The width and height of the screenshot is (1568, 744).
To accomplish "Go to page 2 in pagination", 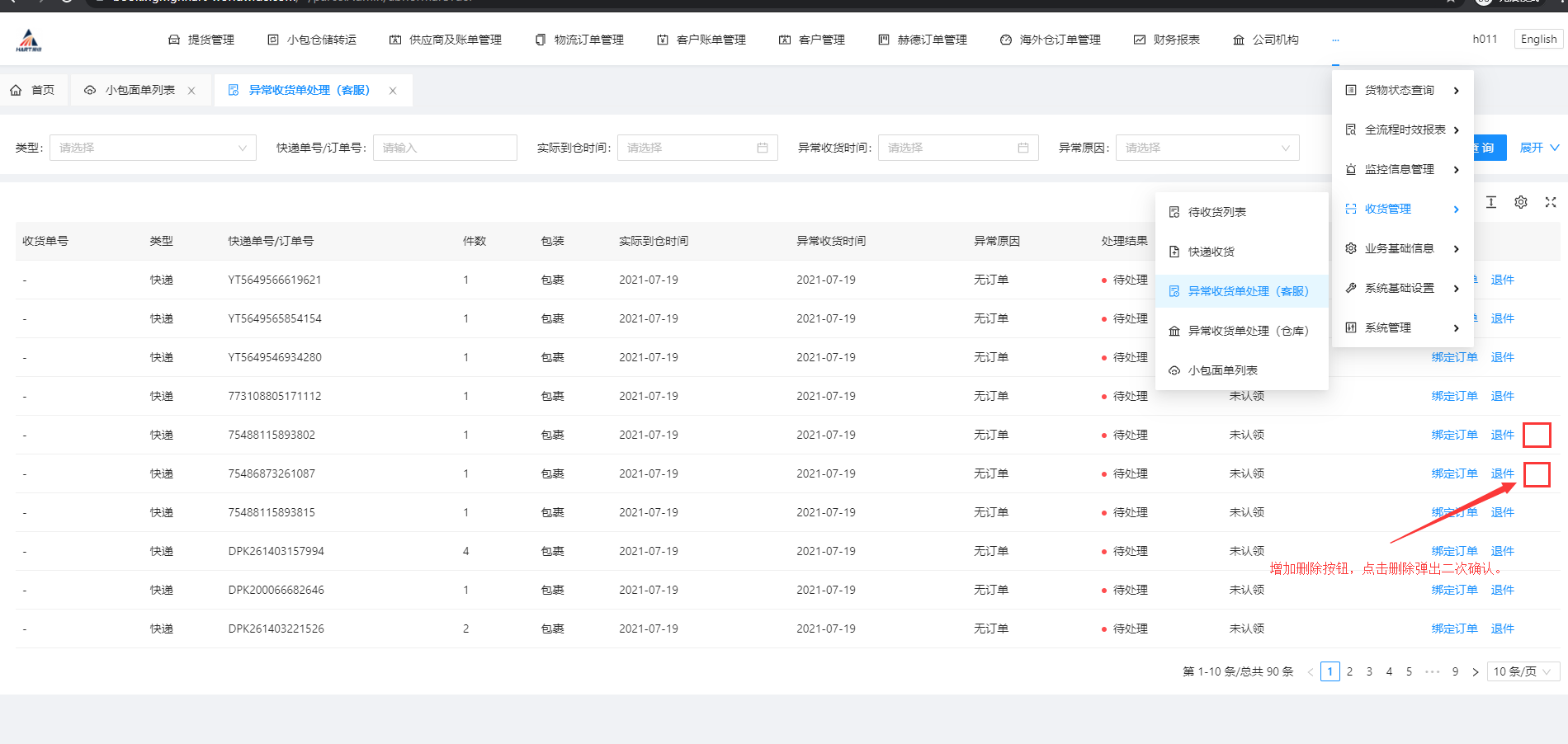I will tap(1349, 671).
